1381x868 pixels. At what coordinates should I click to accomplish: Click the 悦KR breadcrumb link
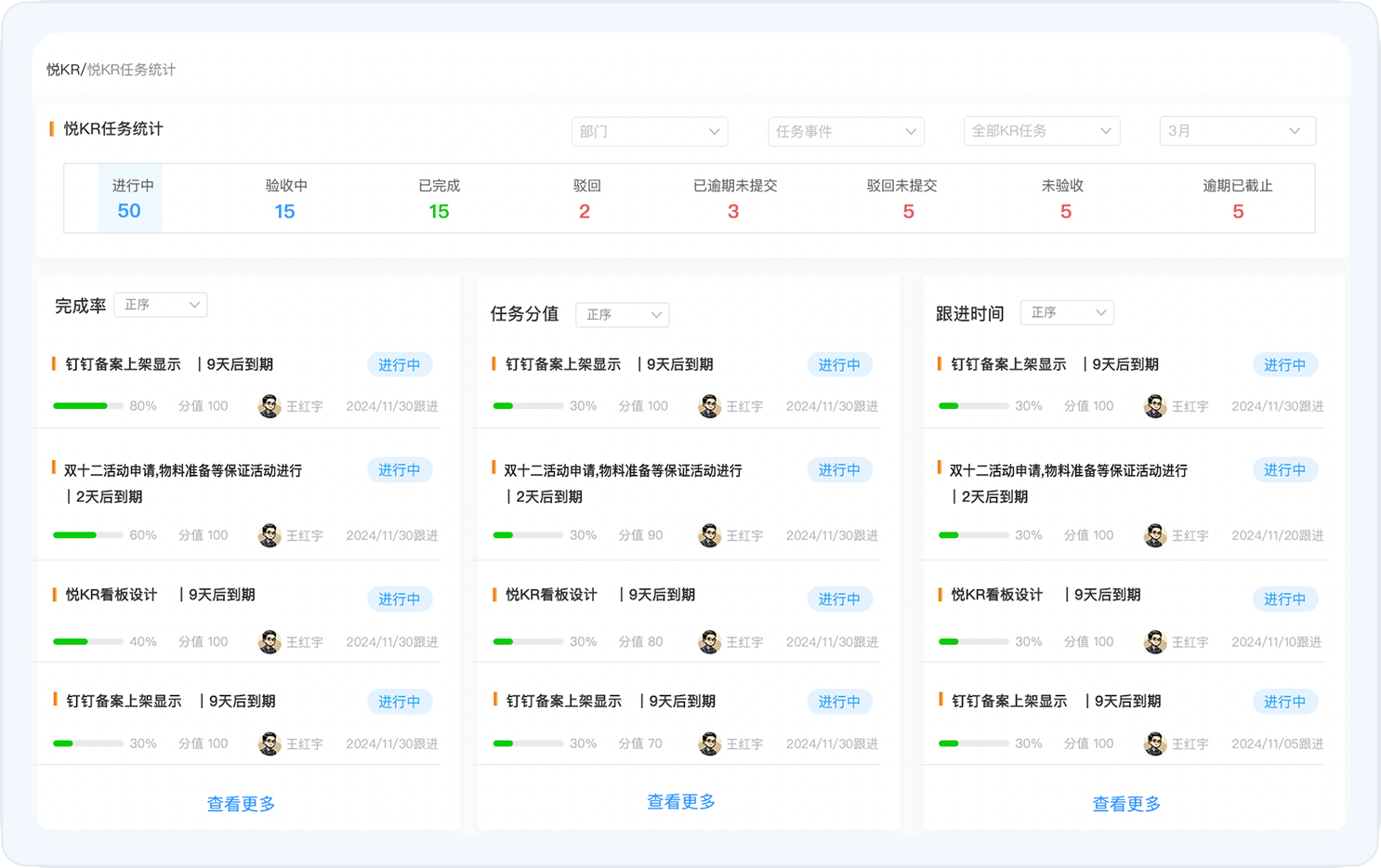pos(63,69)
